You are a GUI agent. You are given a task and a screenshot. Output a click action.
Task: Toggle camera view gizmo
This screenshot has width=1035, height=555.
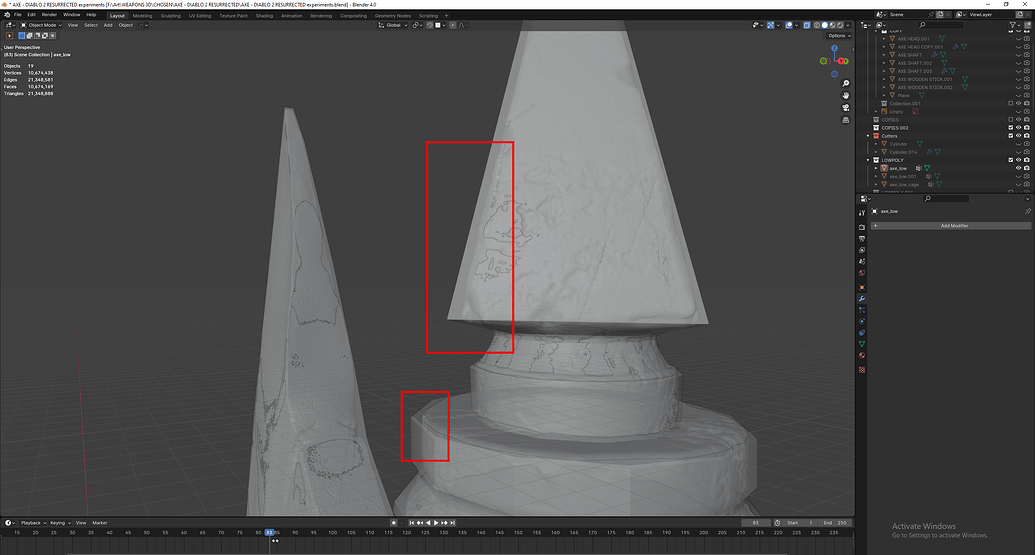(x=846, y=108)
